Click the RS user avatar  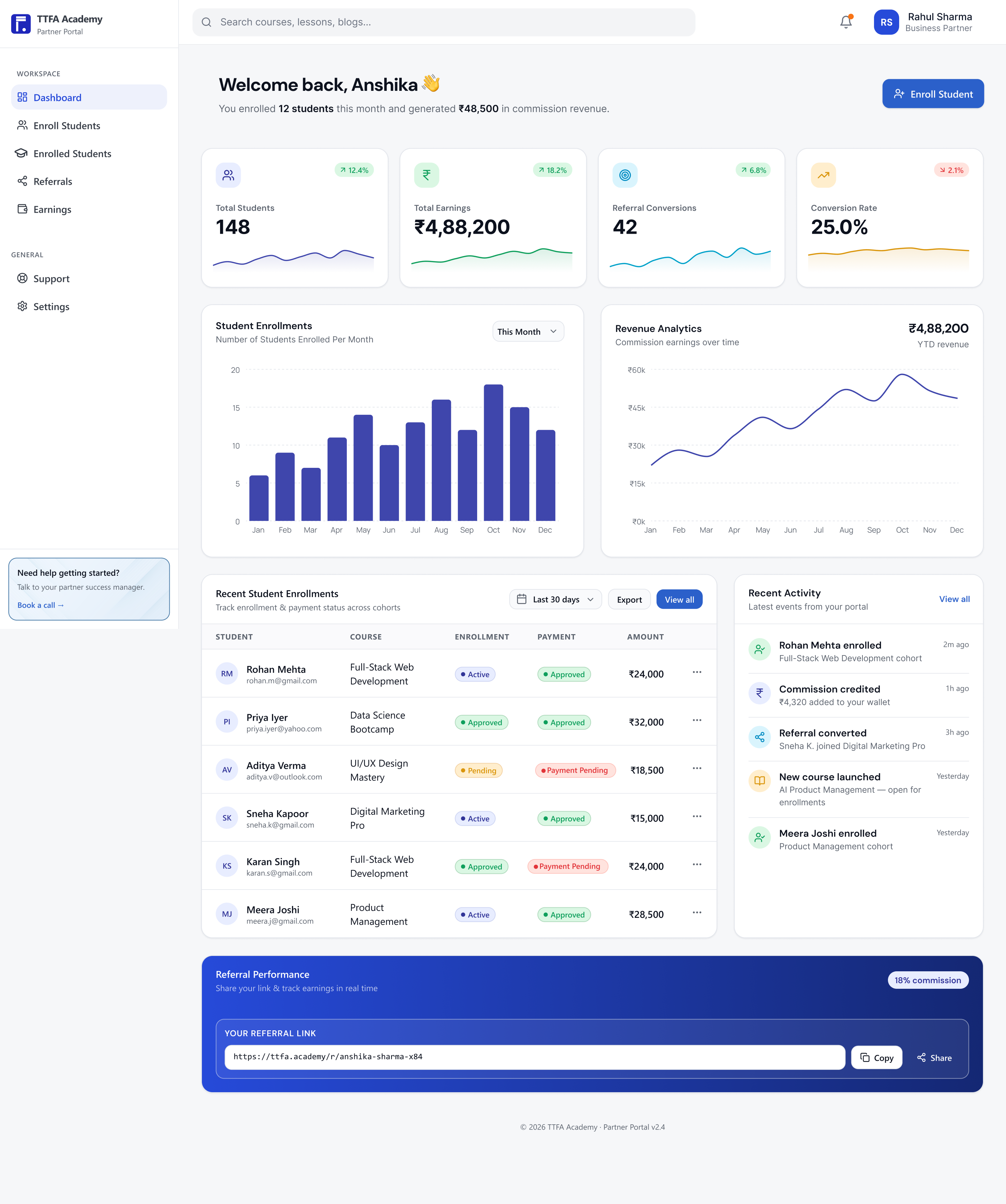885,22
